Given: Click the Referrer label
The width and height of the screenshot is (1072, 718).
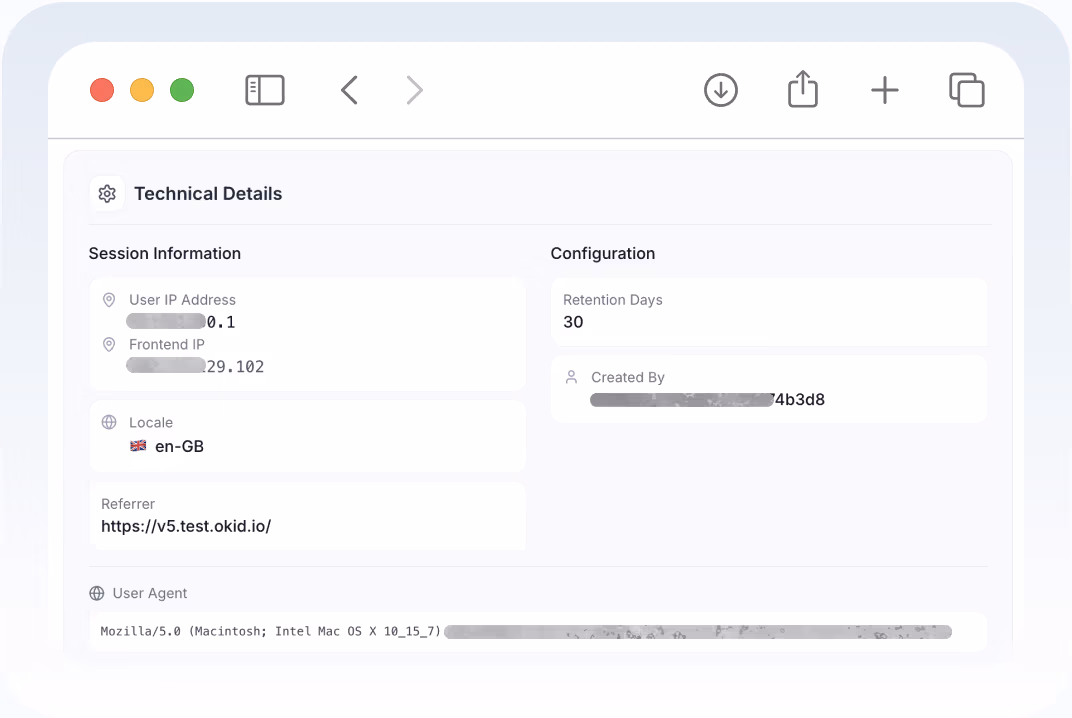Looking at the screenshot, I should [128, 504].
